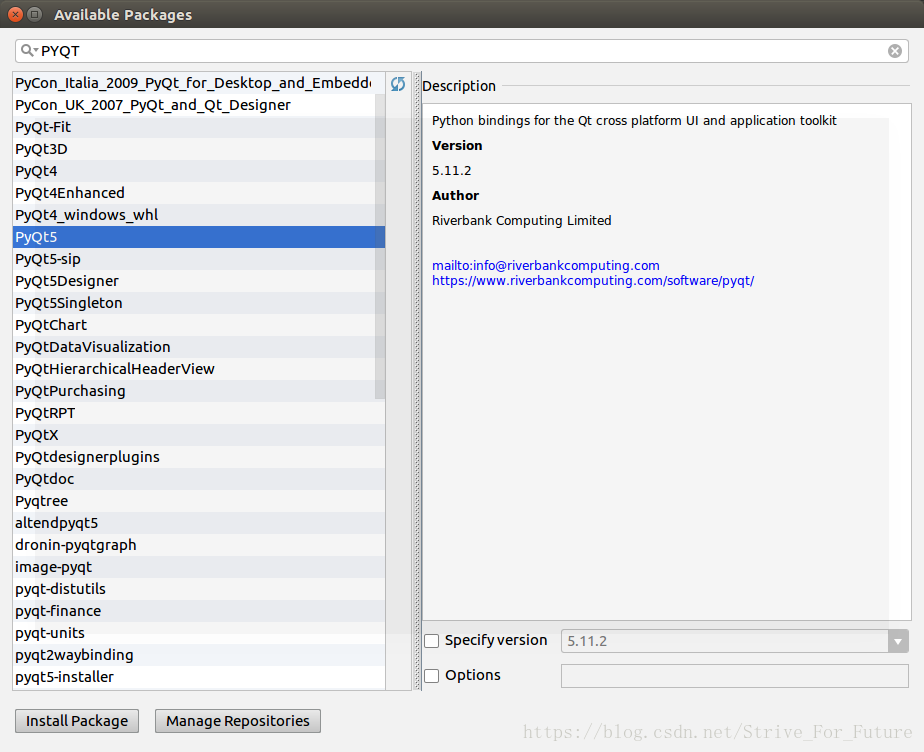The image size is (924, 752).
Task: Enable the Options checkbox
Action: coord(432,675)
